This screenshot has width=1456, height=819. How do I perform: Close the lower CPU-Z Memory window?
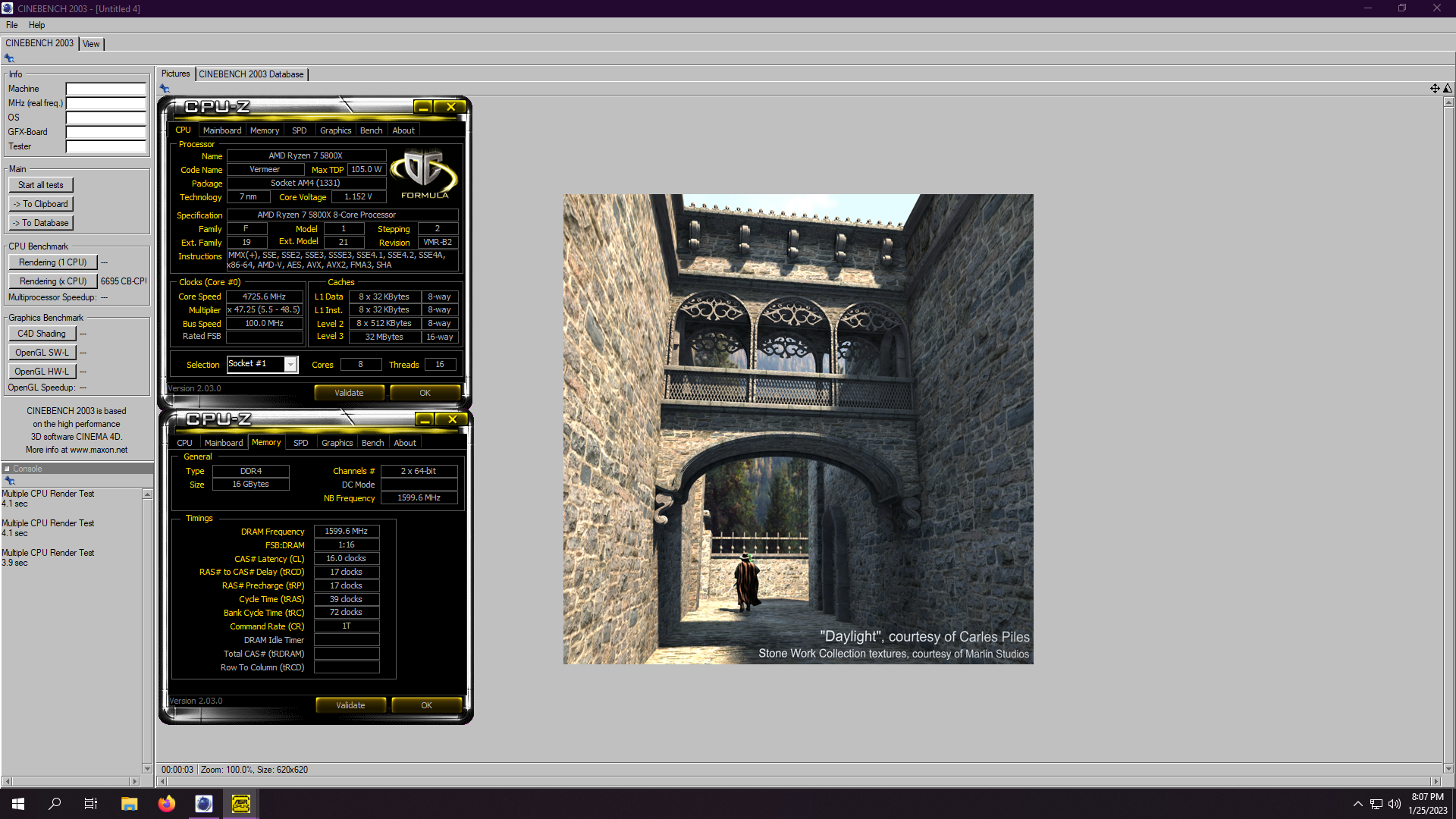[x=453, y=419]
